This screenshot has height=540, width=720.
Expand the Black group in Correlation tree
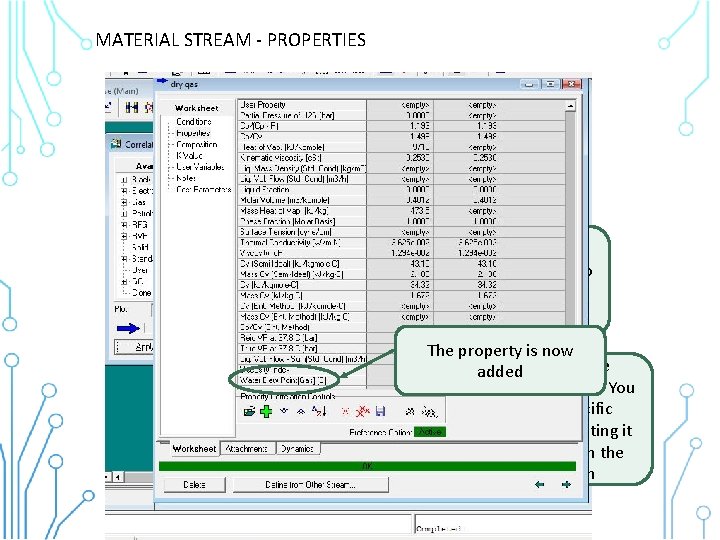[124, 180]
